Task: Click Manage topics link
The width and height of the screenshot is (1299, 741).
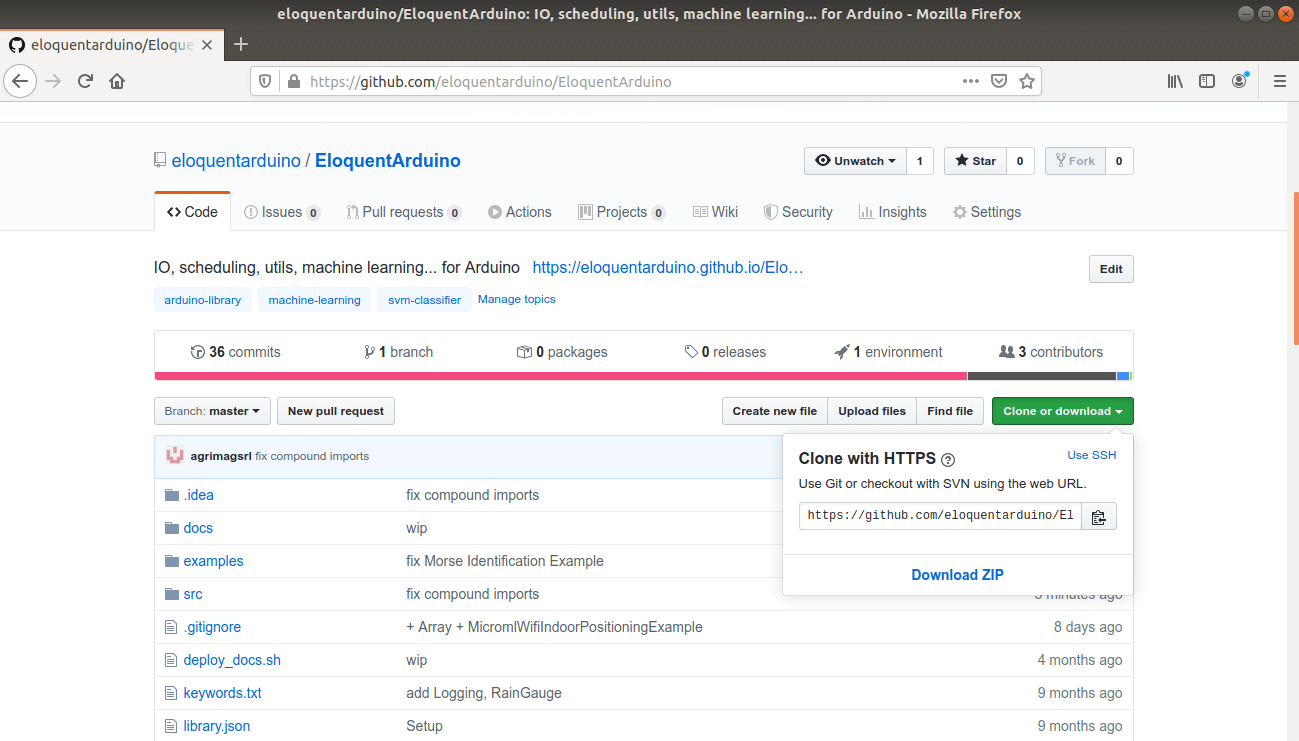Action: 516,299
